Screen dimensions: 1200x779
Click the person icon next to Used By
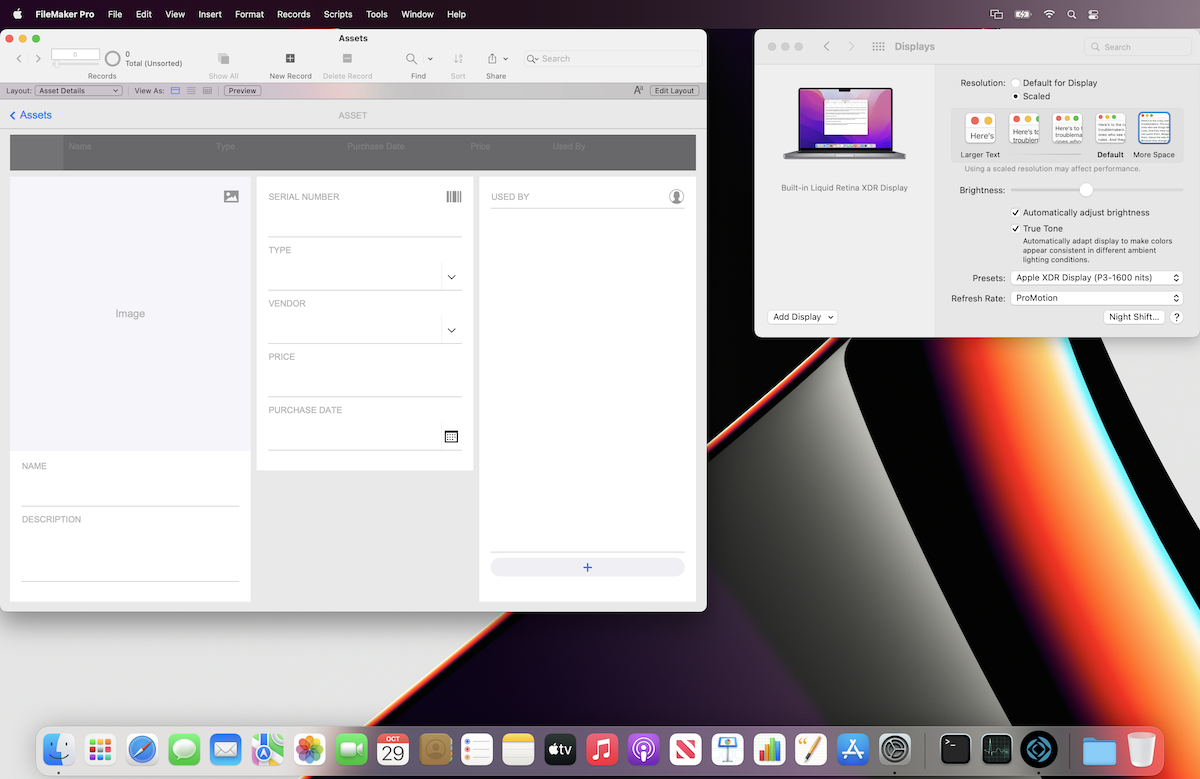point(676,196)
